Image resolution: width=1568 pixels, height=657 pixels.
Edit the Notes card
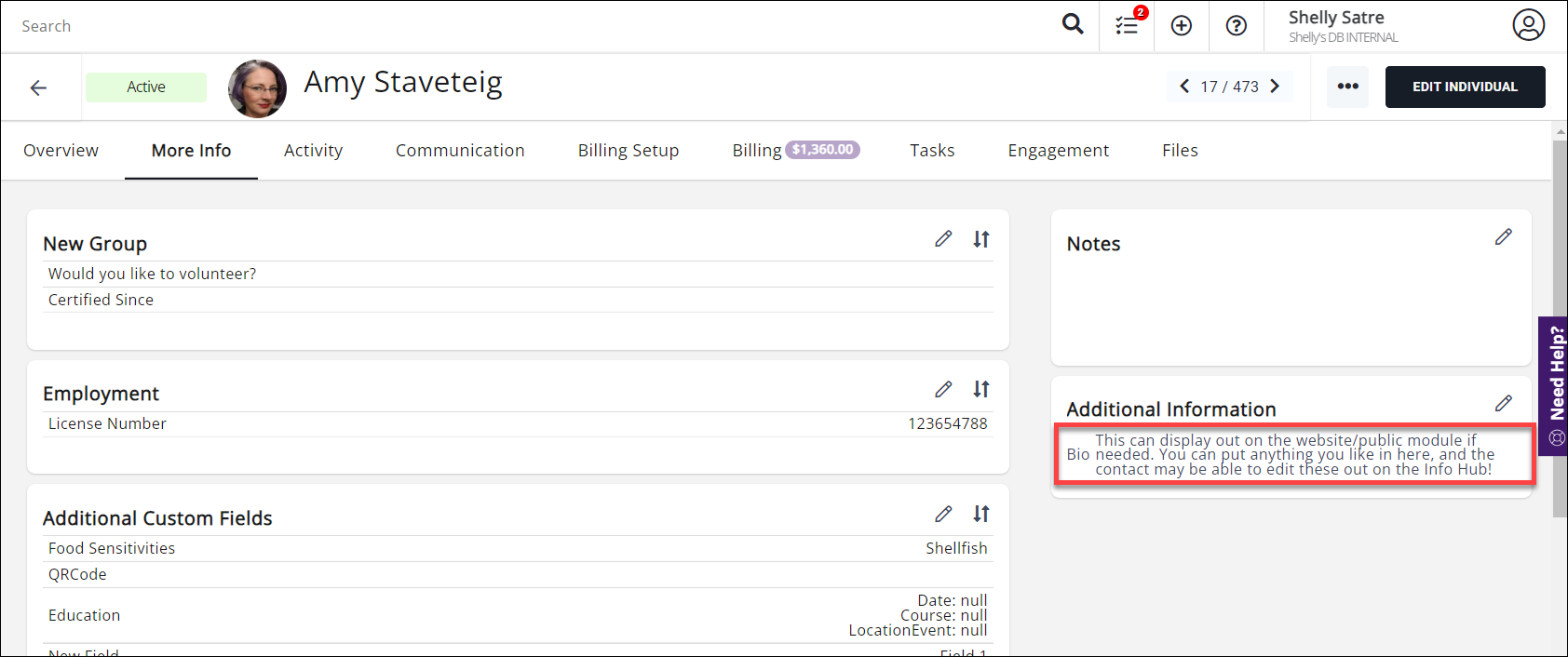point(1504,237)
